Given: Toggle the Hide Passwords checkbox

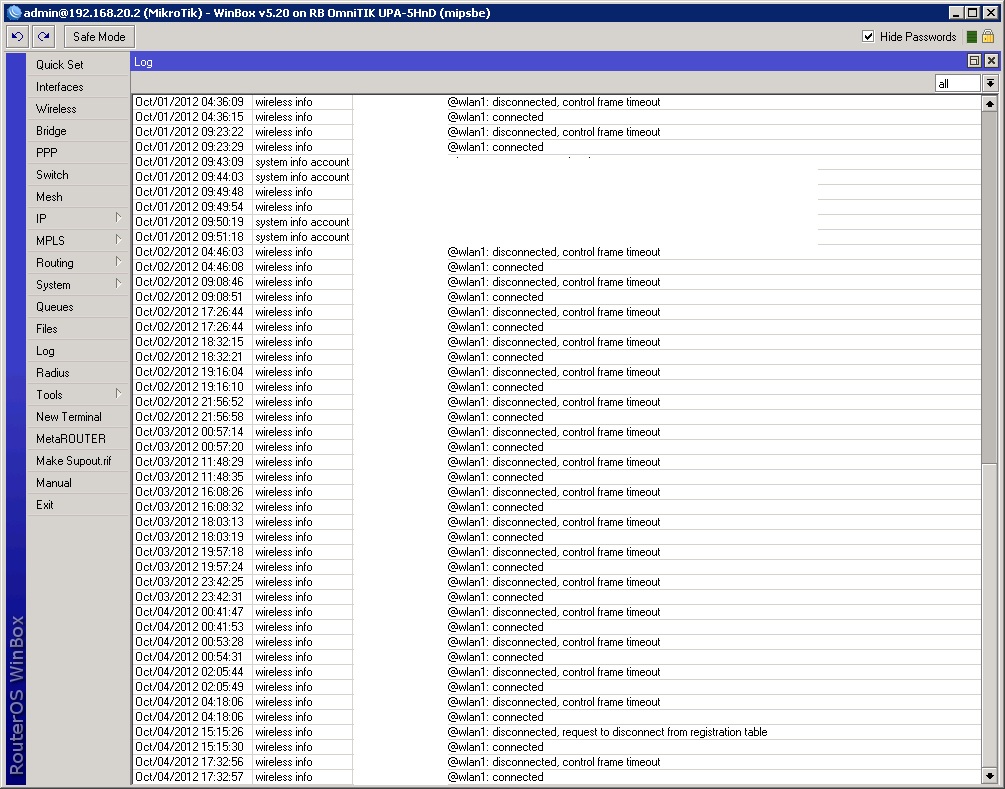Looking at the screenshot, I should [868, 37].
